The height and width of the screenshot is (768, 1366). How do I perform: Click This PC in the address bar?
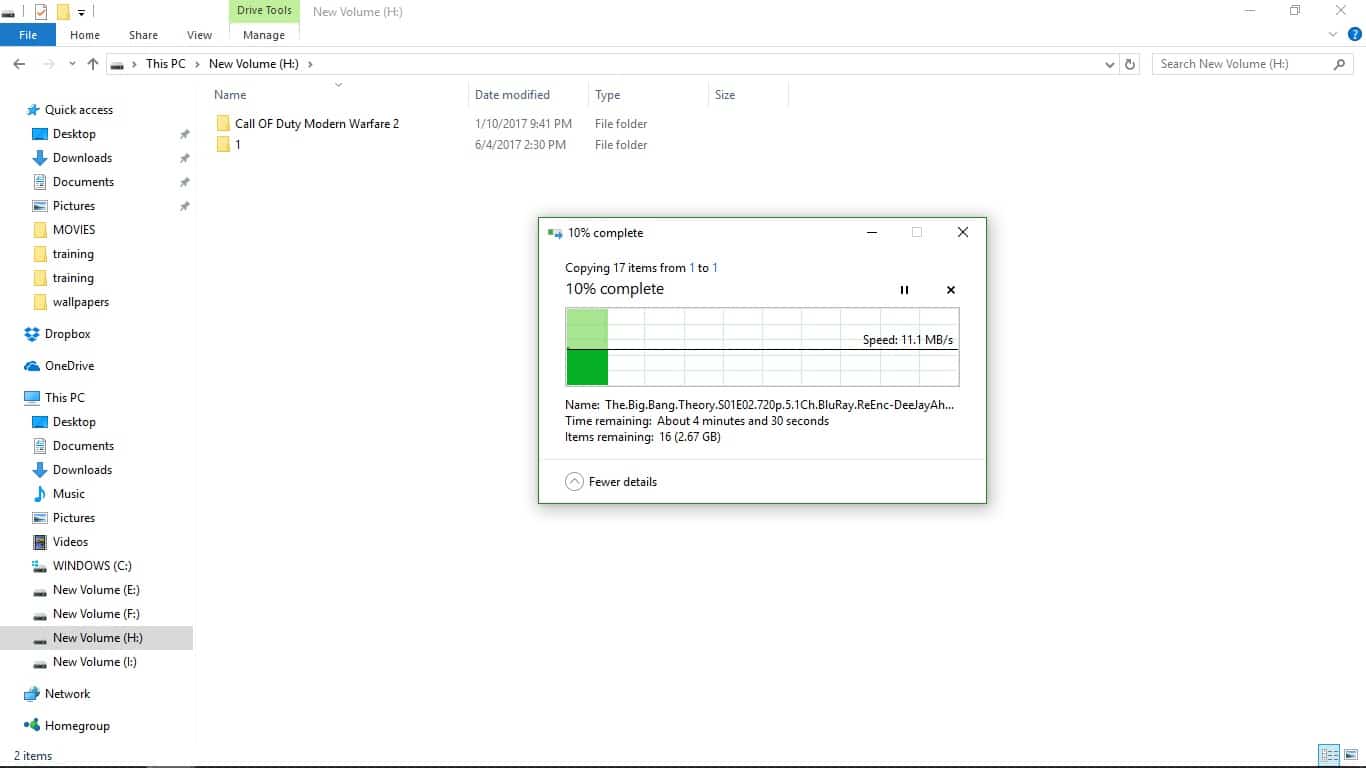166,64
